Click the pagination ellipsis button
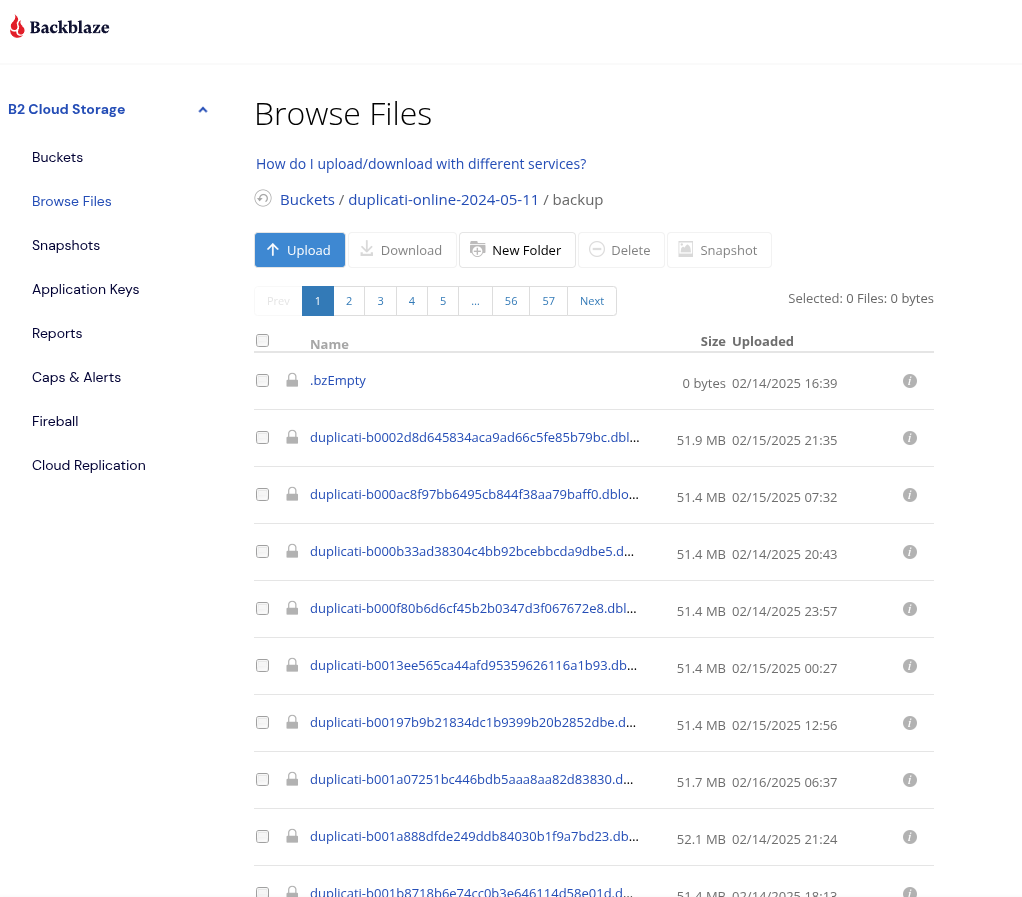This screenshot has height=897, width=1022. [476, 301]
